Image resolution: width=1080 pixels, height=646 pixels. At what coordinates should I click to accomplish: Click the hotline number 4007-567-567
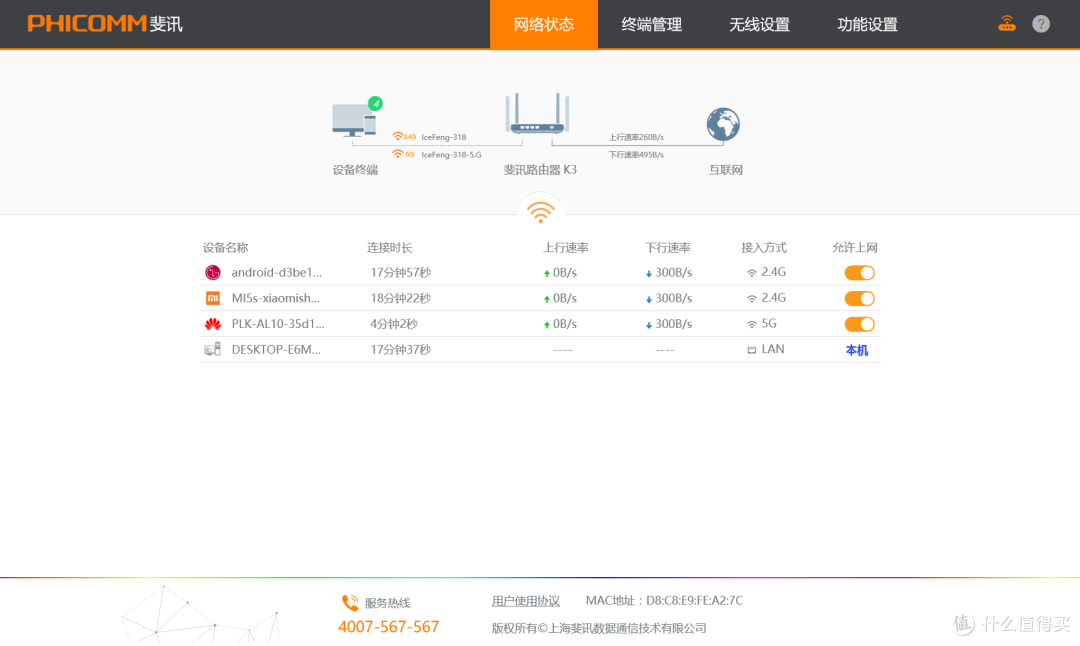coord(389,626)
